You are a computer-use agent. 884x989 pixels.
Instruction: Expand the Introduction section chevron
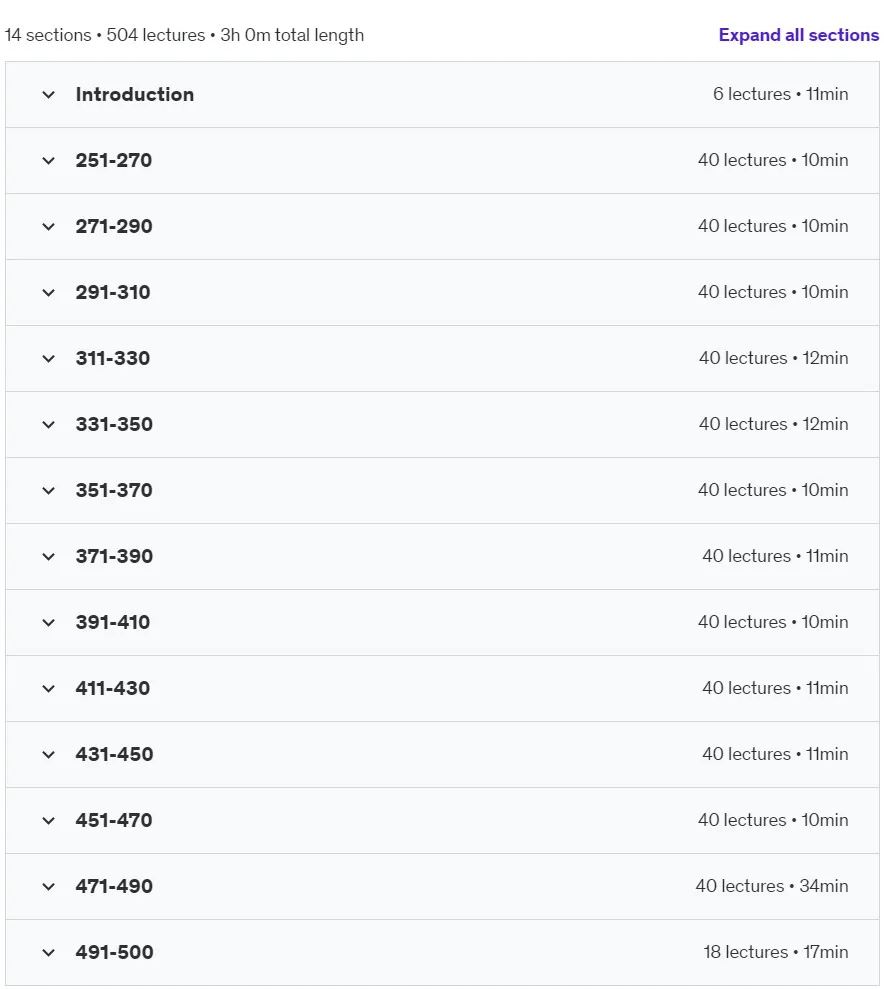pos(49,95)
